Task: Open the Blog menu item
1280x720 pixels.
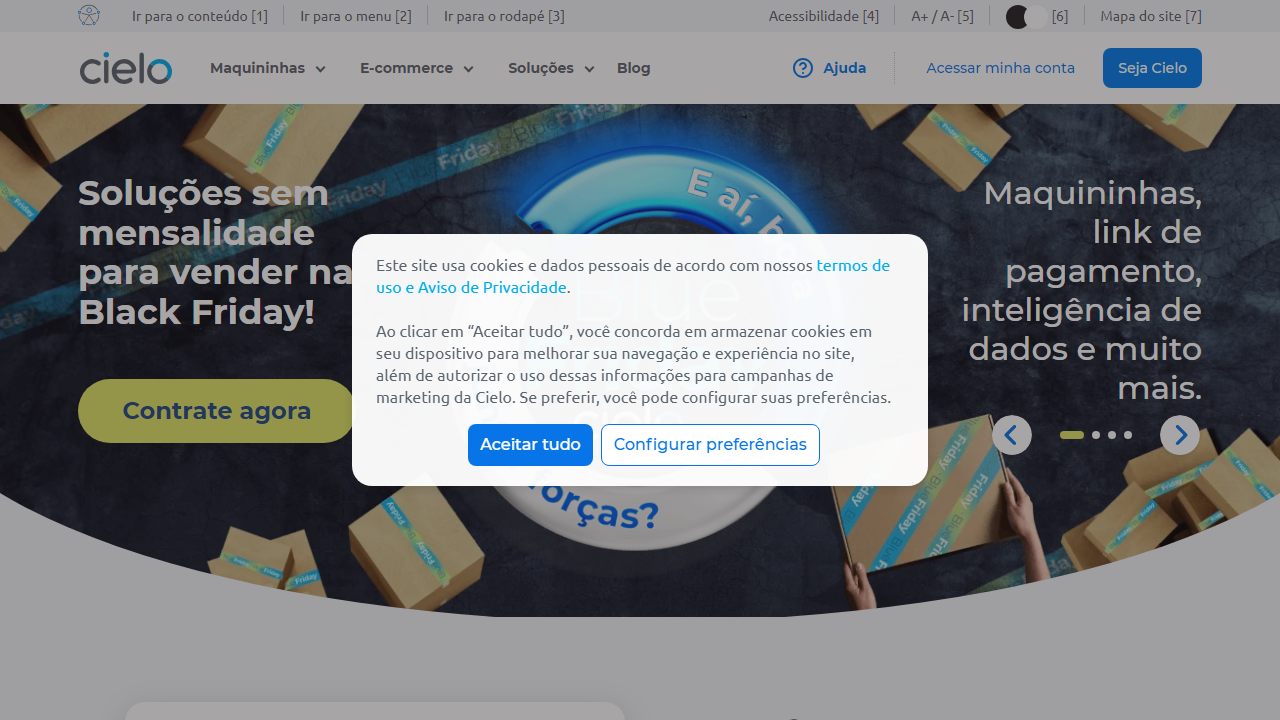Action: (633, 68)
